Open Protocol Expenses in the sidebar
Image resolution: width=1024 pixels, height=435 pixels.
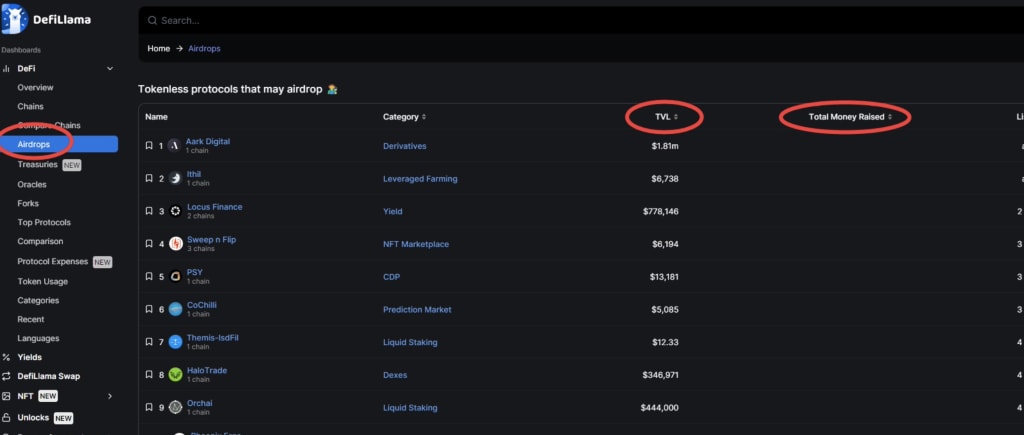(x=52, y=261)
